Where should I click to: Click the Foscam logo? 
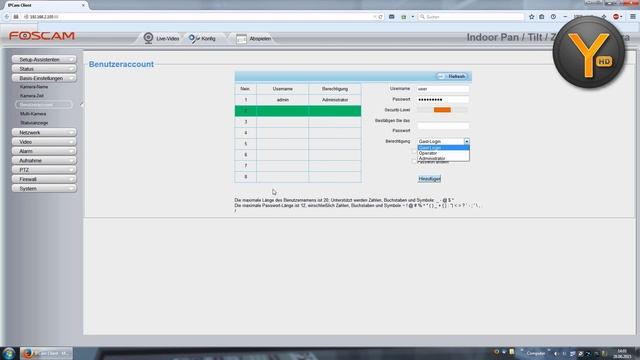tap(42, 36)
